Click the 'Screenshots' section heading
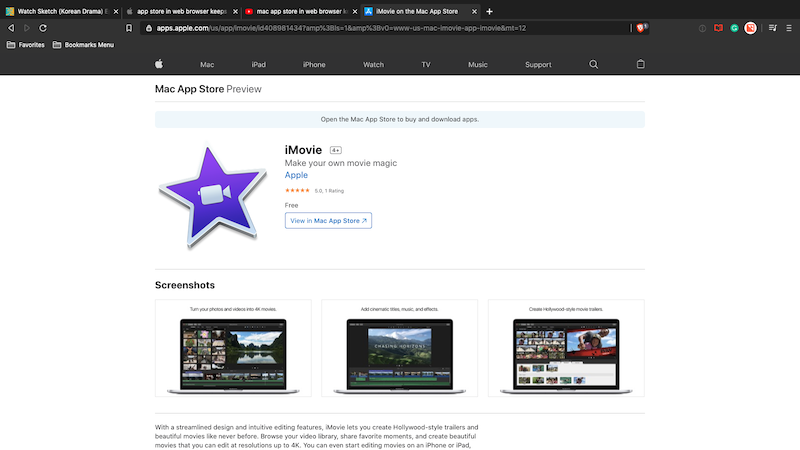The image size is (800, 450). coord(185,285)
